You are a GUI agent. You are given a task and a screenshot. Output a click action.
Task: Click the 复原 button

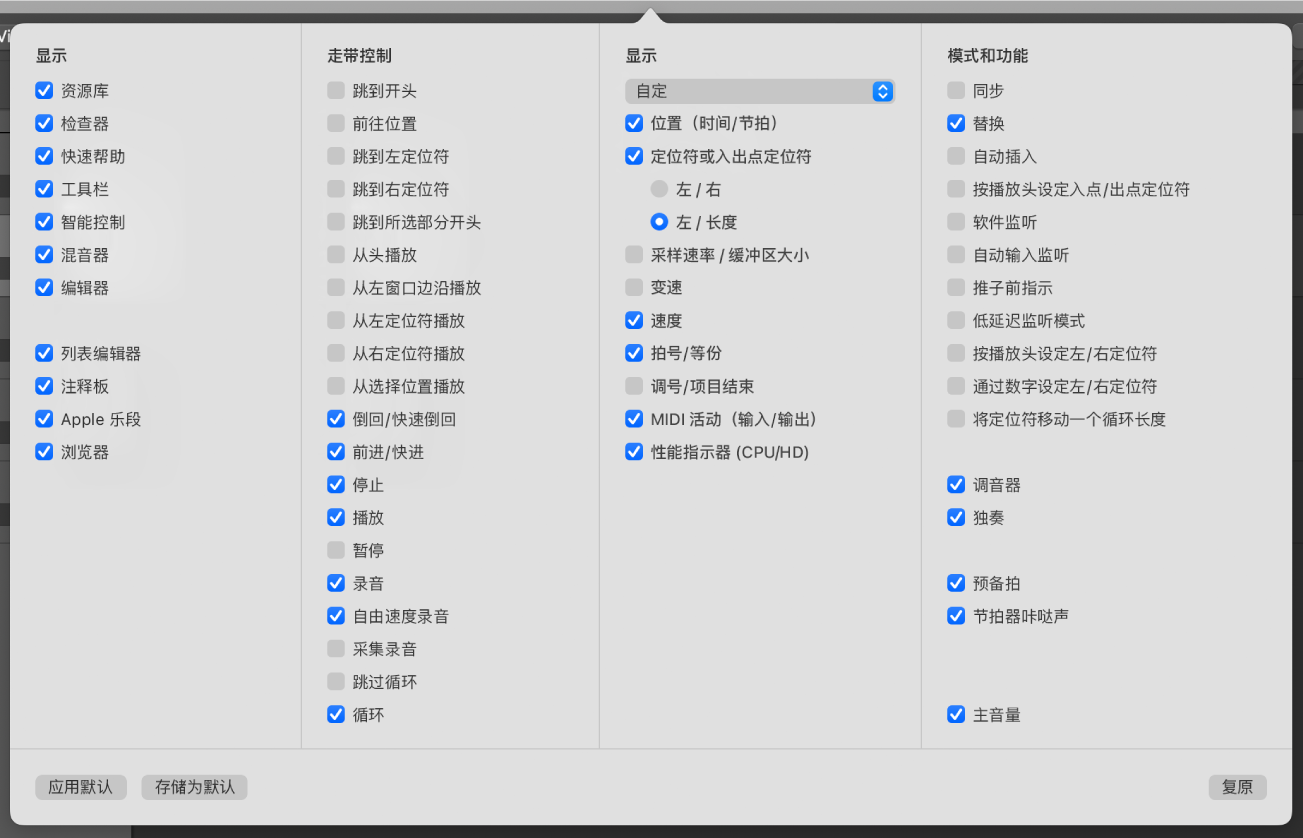1238,787
